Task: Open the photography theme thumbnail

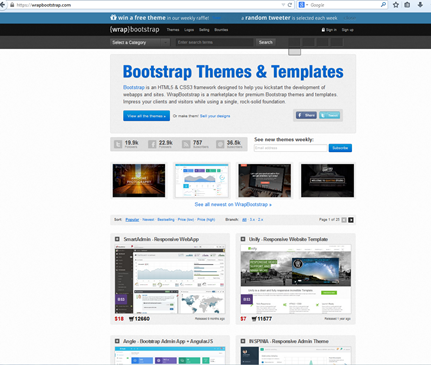Action: click(x=139, y=180)
